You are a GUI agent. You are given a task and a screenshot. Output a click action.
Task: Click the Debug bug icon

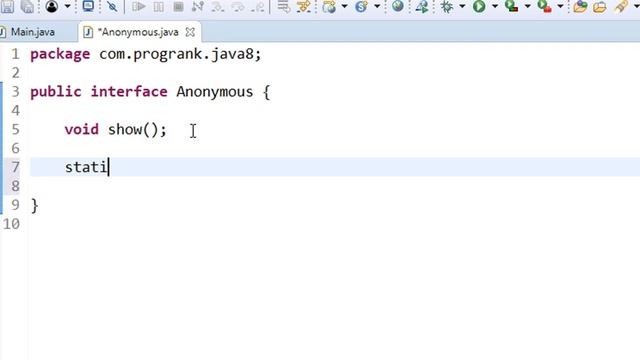[447, 6]
